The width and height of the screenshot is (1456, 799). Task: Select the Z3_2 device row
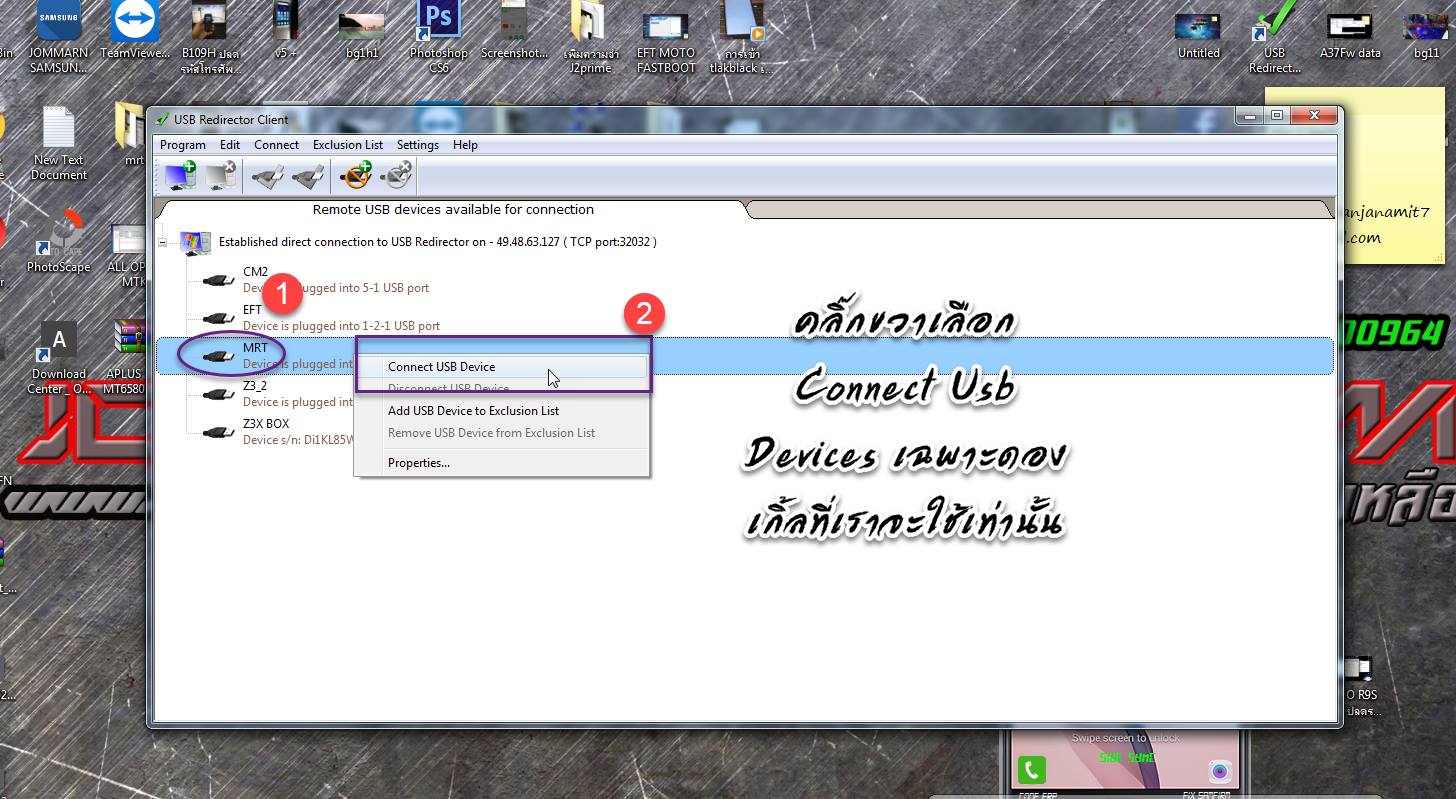[x=745, y=394]
